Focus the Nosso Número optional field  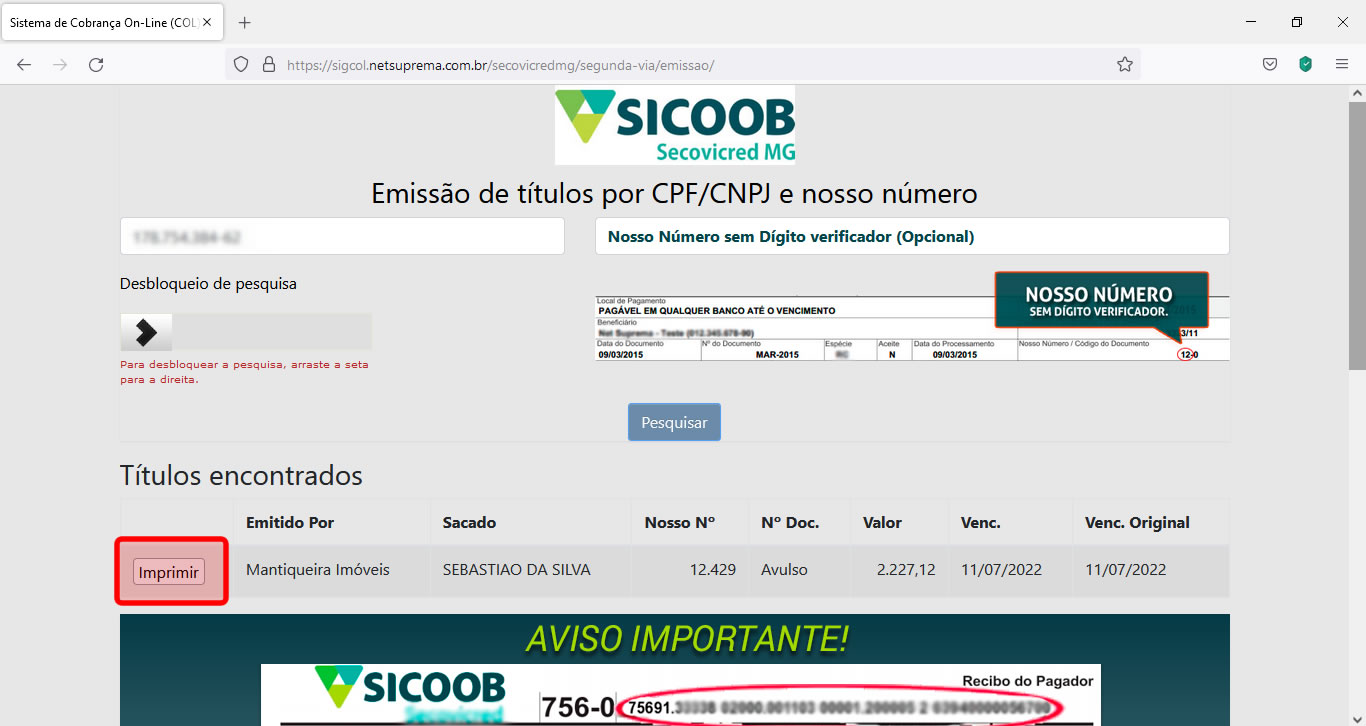[x=912, y=236]
